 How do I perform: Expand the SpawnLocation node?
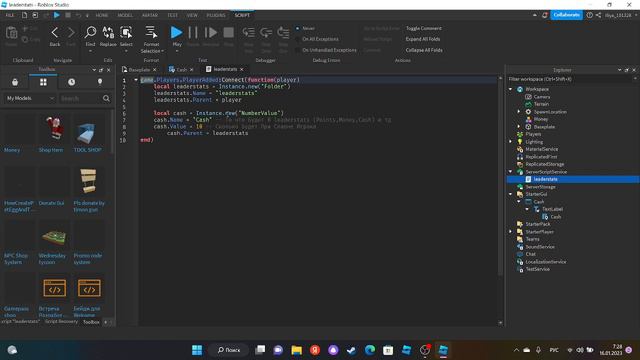[x=519, y=111]
